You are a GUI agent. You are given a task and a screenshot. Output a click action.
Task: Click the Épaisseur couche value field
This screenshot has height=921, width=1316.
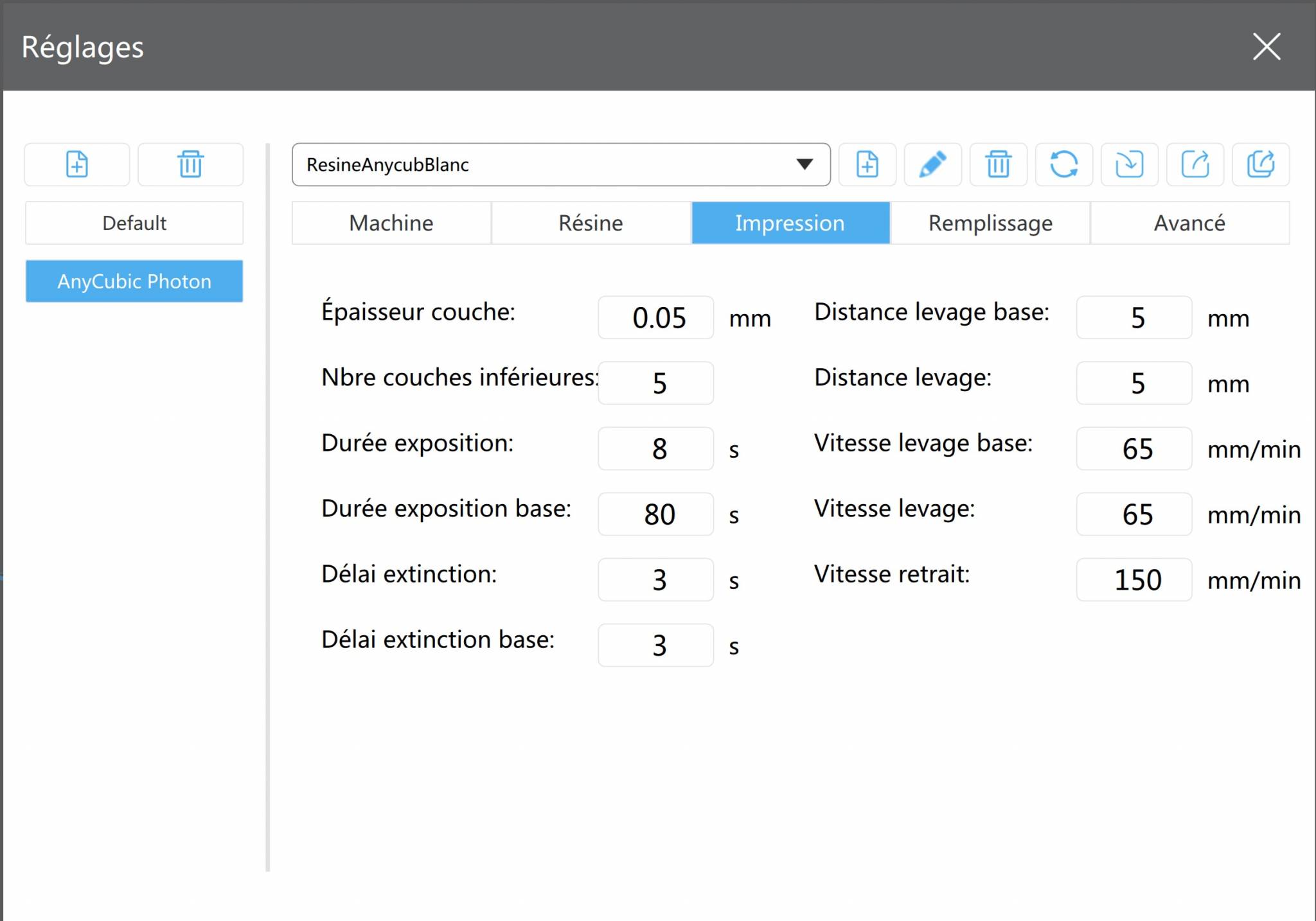[655, 318]
